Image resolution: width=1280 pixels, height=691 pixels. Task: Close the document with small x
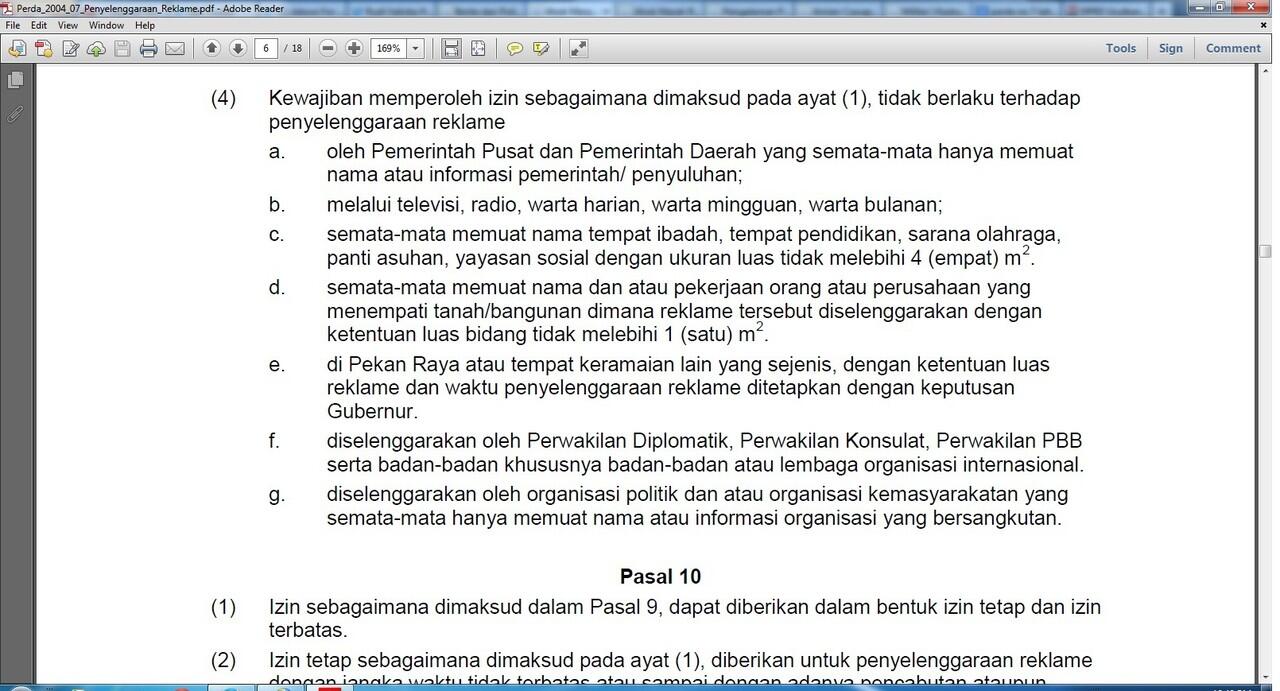click(1266, 25)
